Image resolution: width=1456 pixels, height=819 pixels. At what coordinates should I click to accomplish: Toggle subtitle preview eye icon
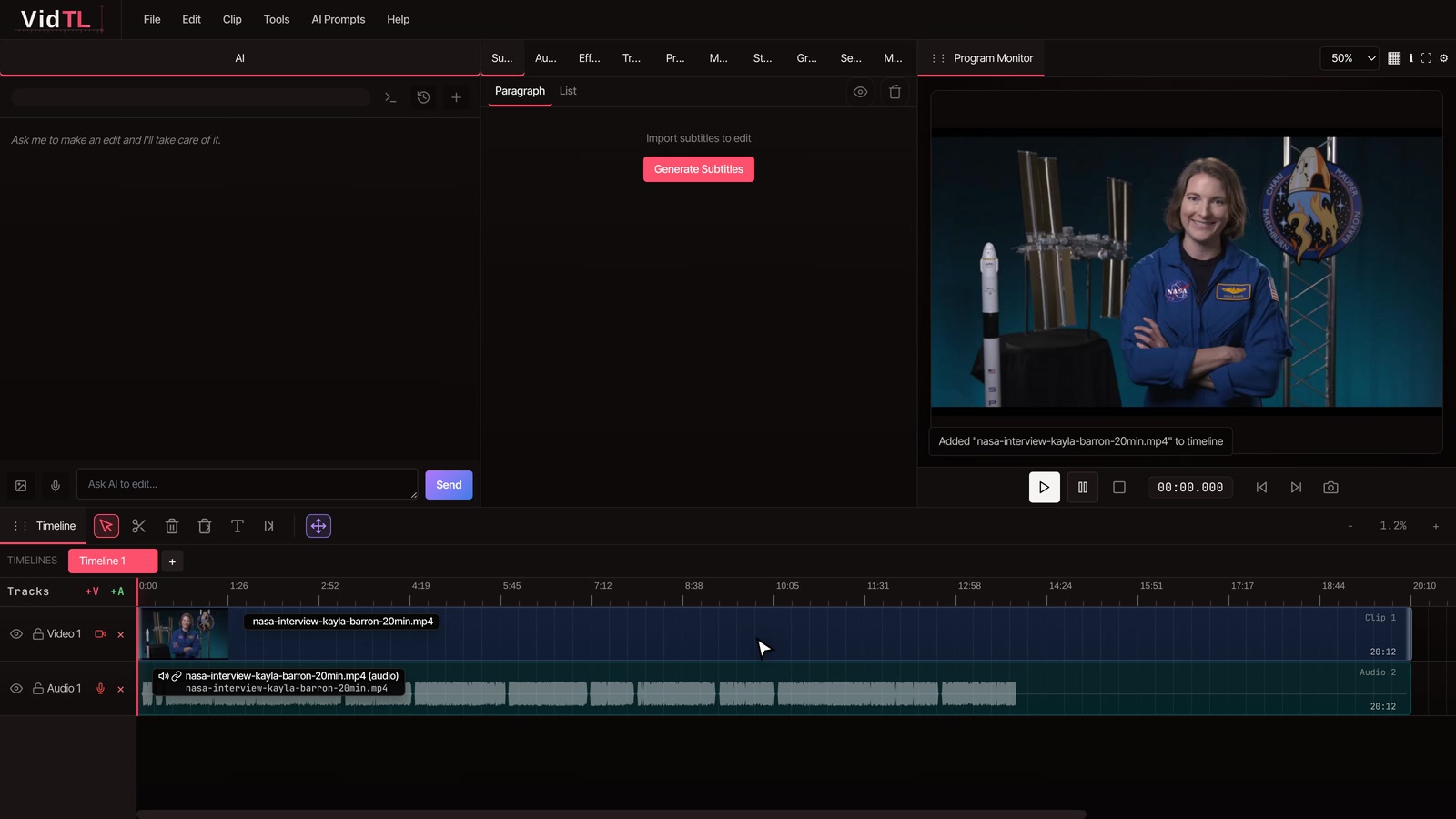860,92
